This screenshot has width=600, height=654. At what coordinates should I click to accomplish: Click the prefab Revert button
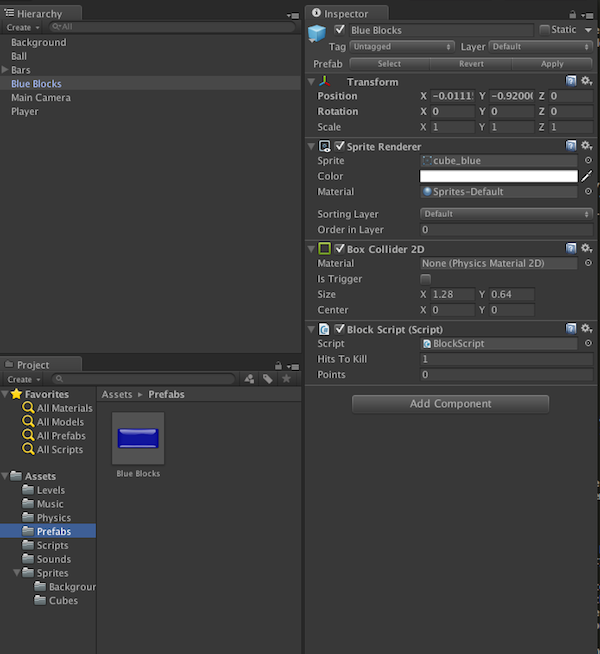[x=471, y=64]
